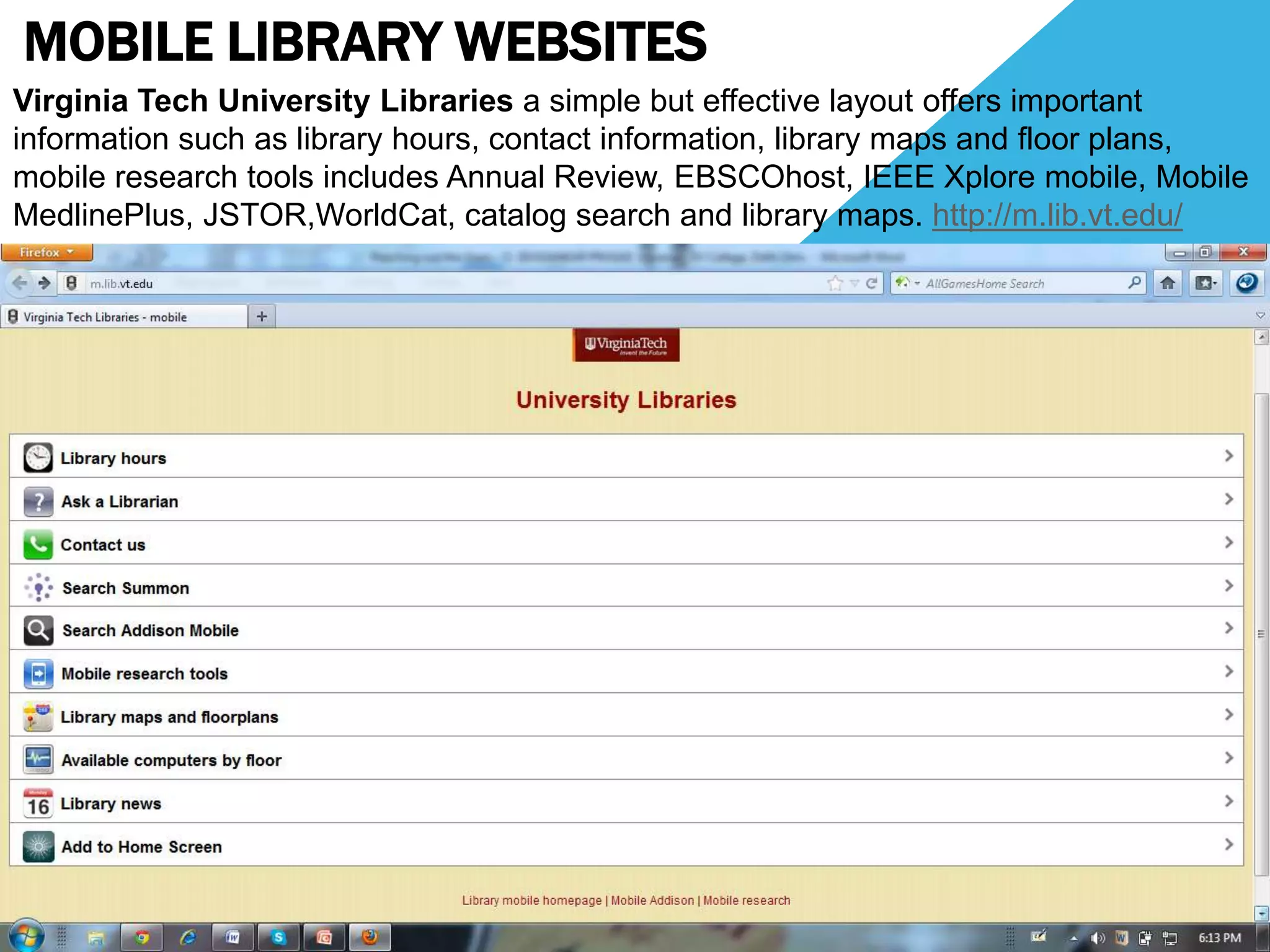Expand the Search Summon row chevron
The width and height of the screenshot is (1270, 952).
coord(1228,586)
